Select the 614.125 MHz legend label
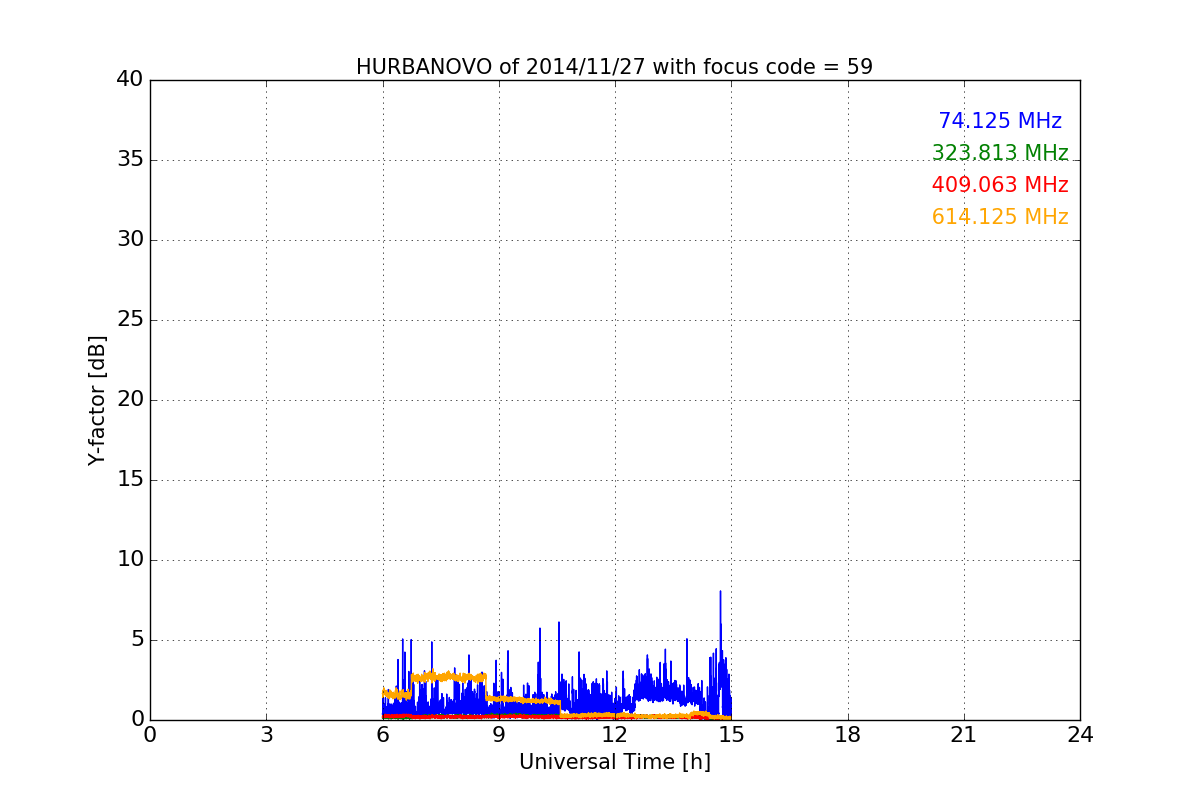Viewport: 1200px width, 800px height. tap(1000, 217)
